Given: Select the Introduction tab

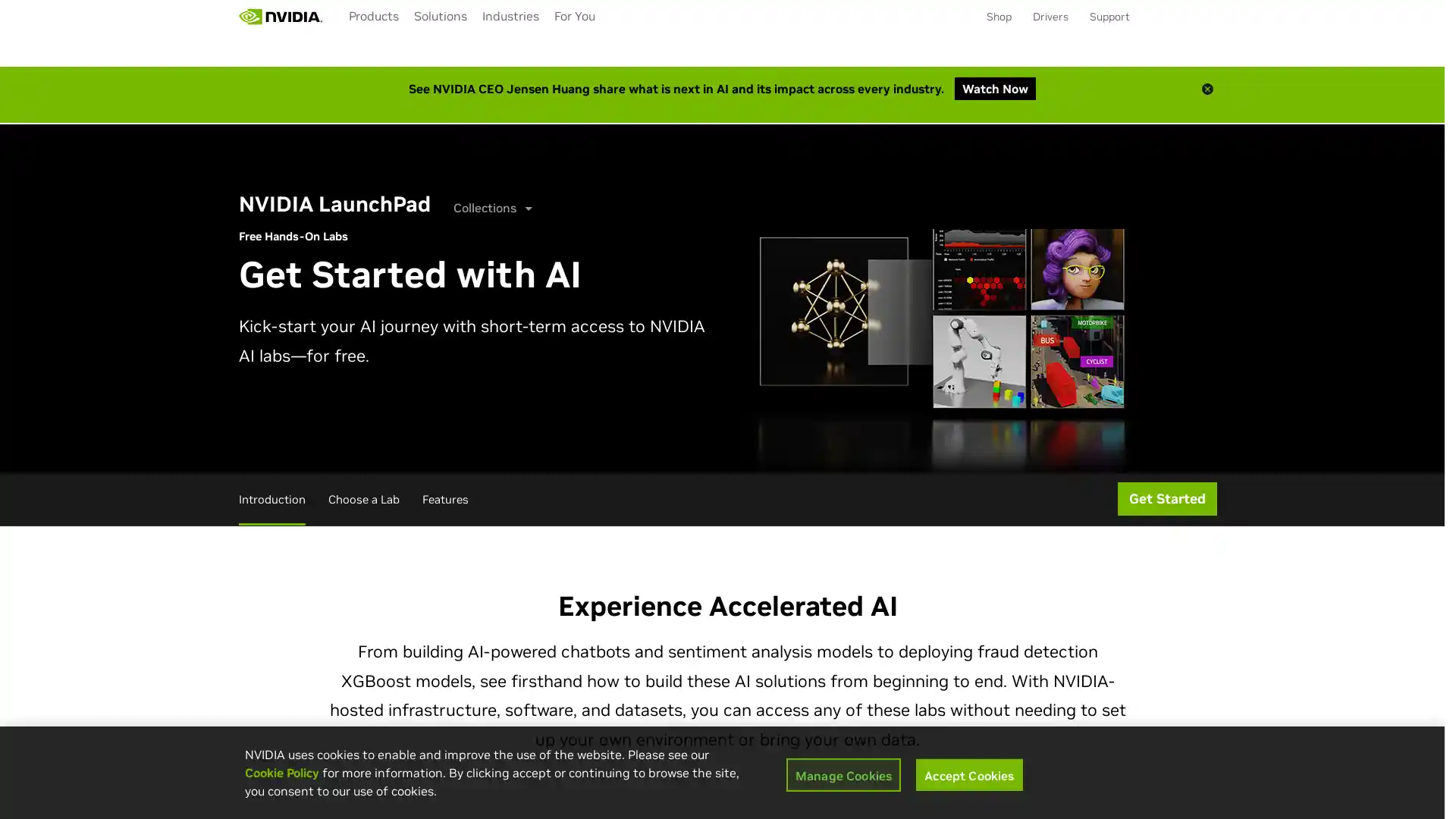Looking at the screenshot, I should (272, 499).
